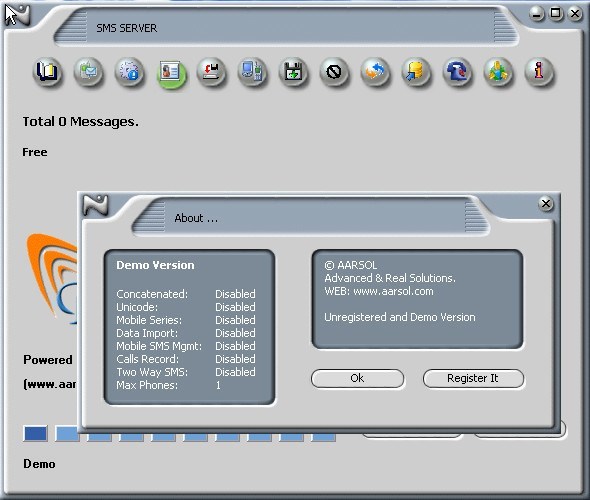Click the 'Demo' label at bottom
590x500 pixels.
(x=39, y=464)
